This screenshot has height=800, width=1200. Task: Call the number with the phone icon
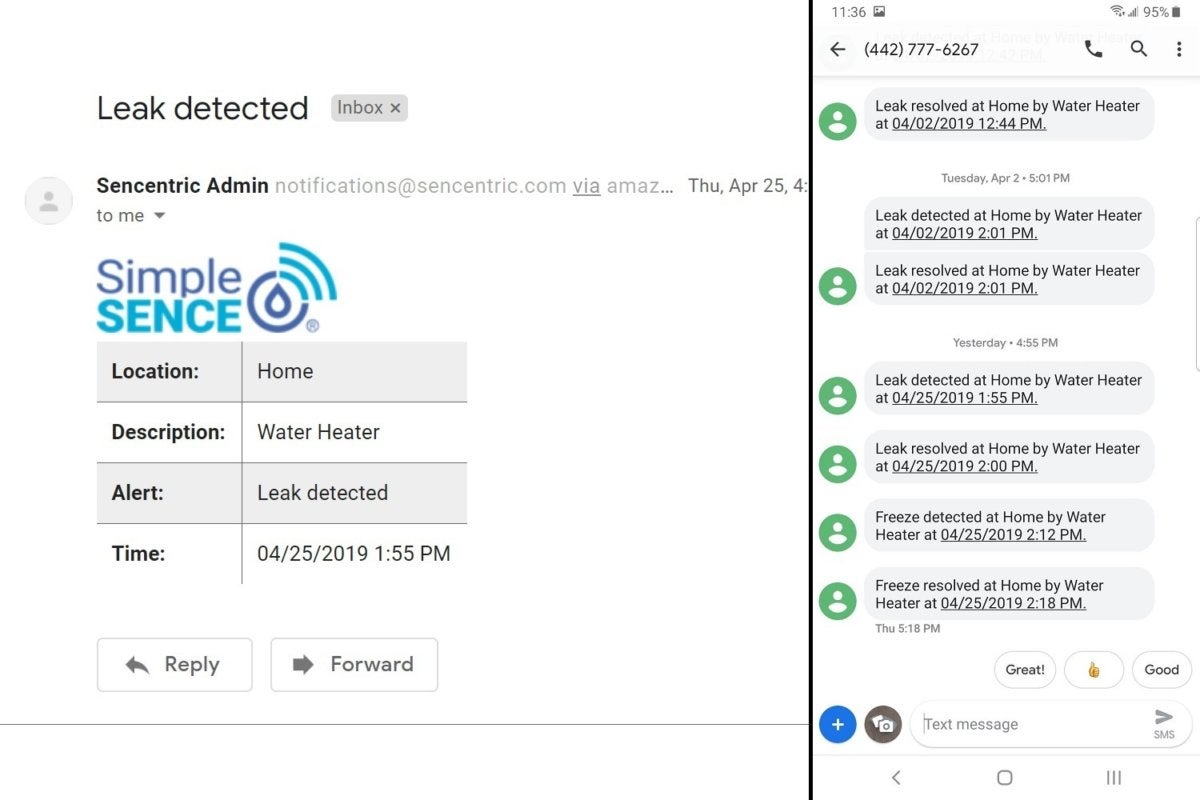[x=1094, y=49]
